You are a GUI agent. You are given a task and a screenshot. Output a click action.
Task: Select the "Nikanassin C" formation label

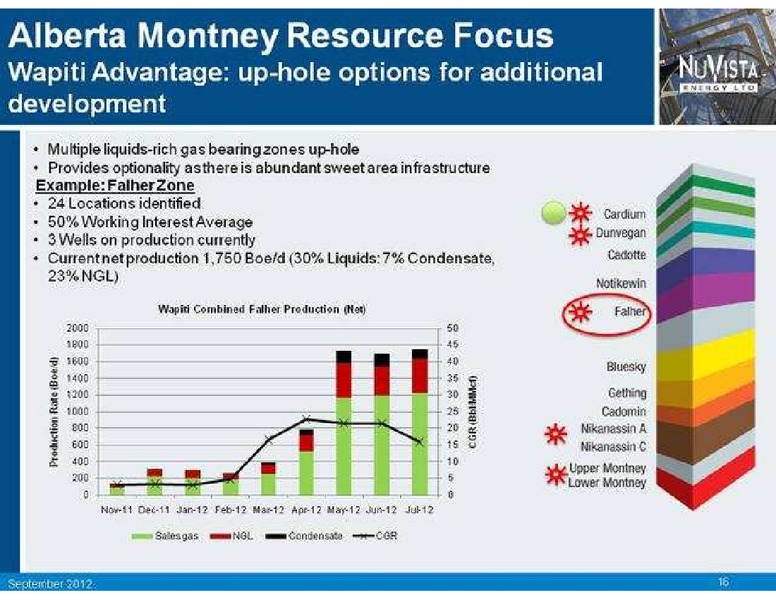pos(614,447)
